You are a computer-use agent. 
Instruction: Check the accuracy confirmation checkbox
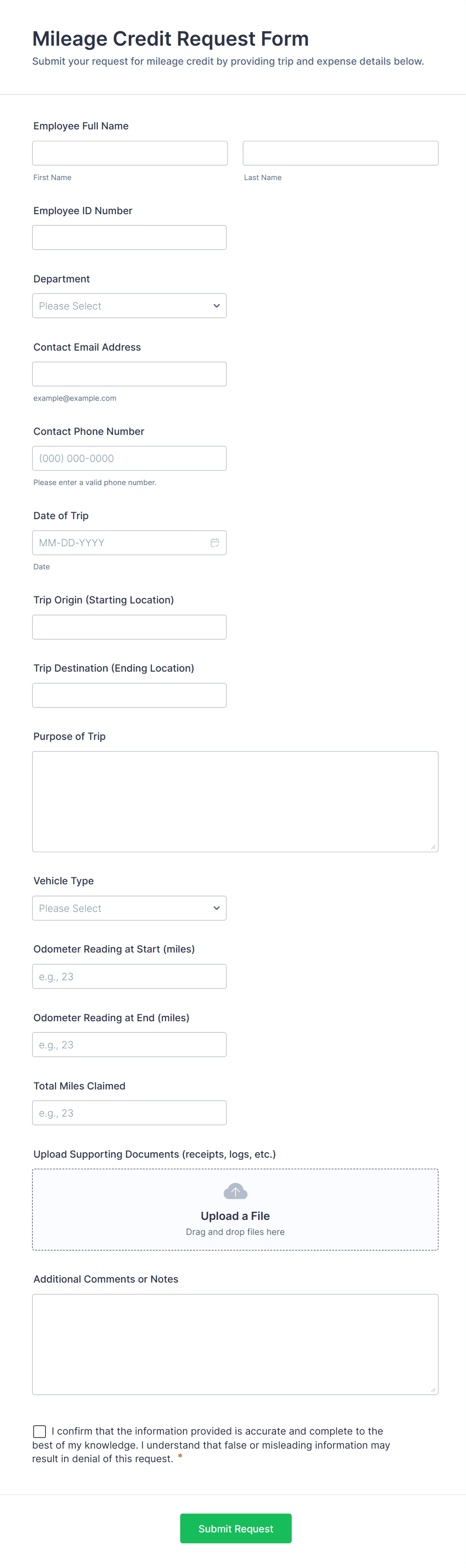click(x=40, y=1431)
